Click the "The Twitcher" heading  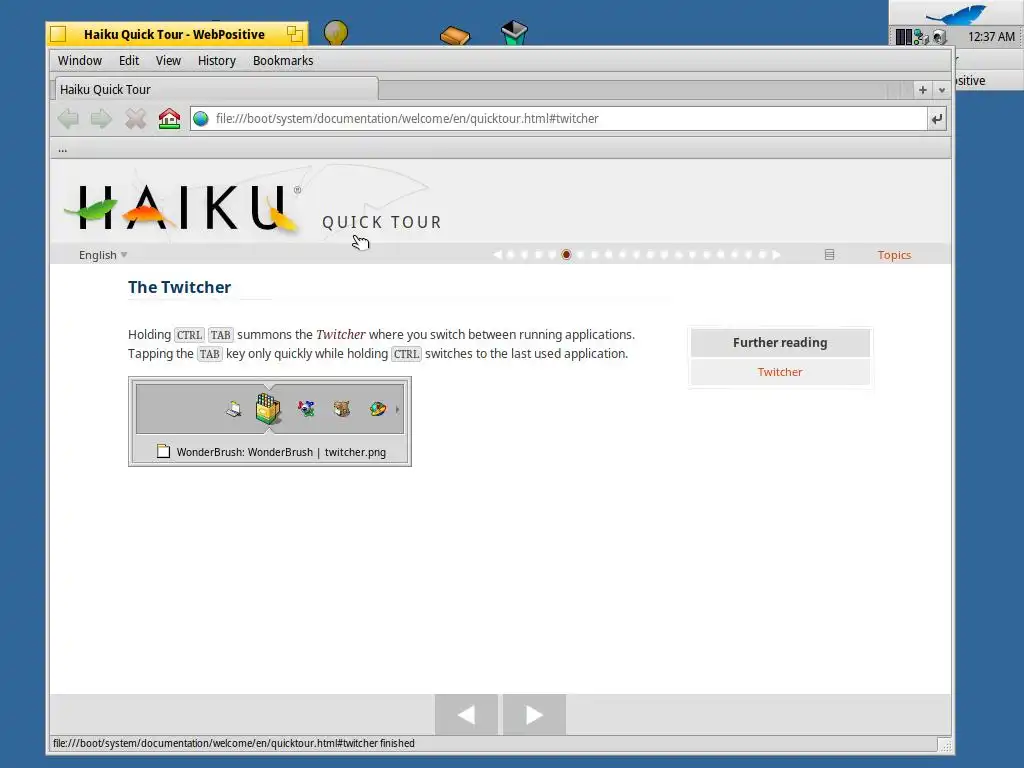(180, 287)
